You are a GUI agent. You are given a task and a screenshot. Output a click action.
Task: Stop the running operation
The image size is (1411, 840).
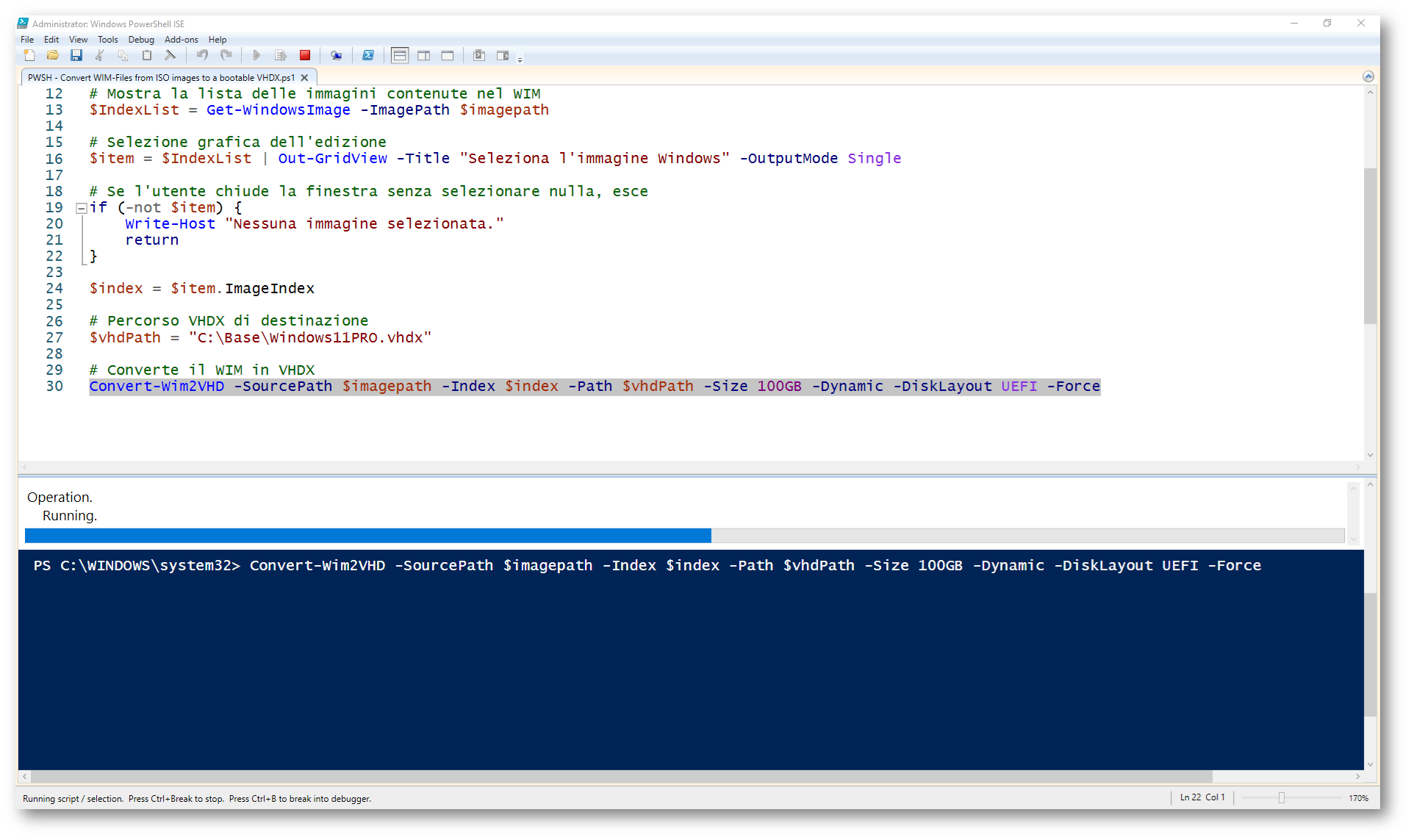(x=305, y=55)
